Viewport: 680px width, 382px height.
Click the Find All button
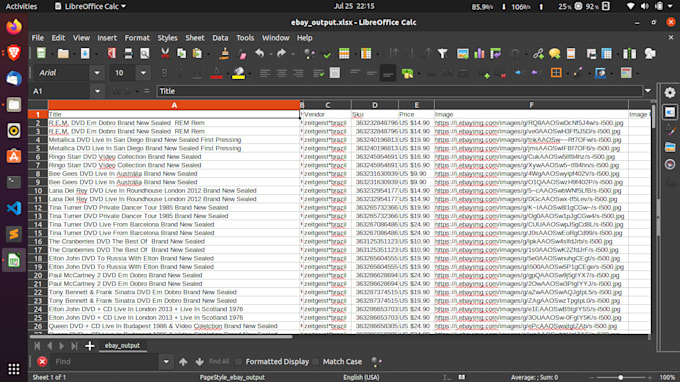[219, 361]
